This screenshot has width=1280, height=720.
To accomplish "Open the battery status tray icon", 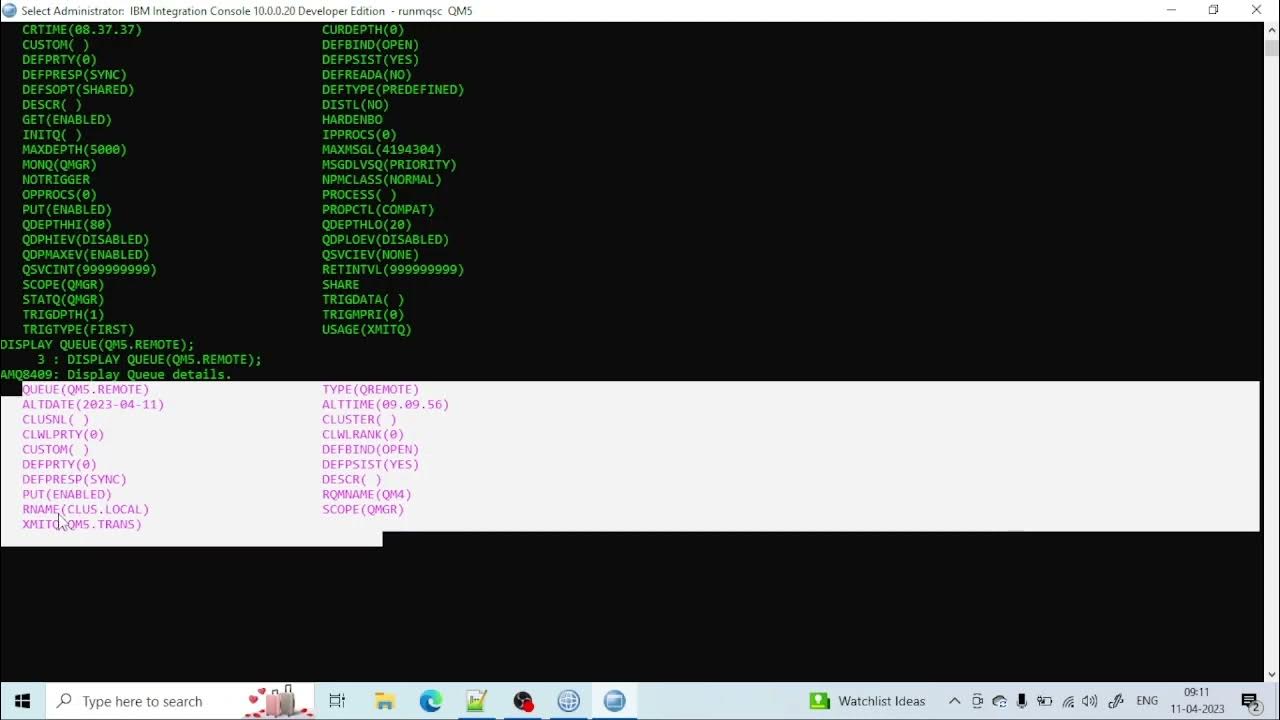I will click(x=1044, y=701).
